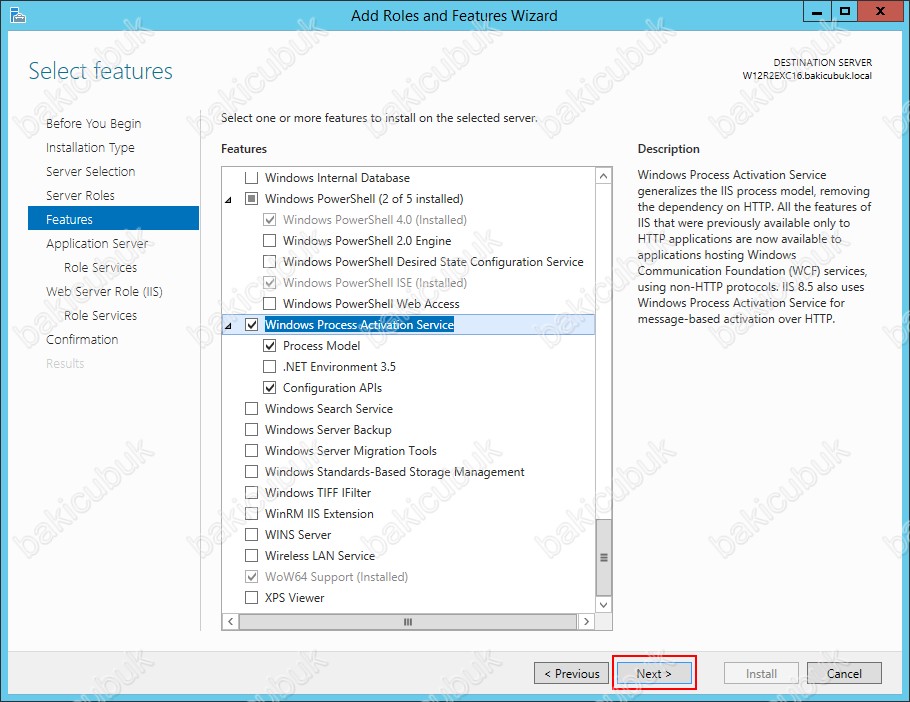The height and width of the screenshot is (702, 910).
Task: Click the horizontal scroll right arrow
Action: click(x=586, y=622)
